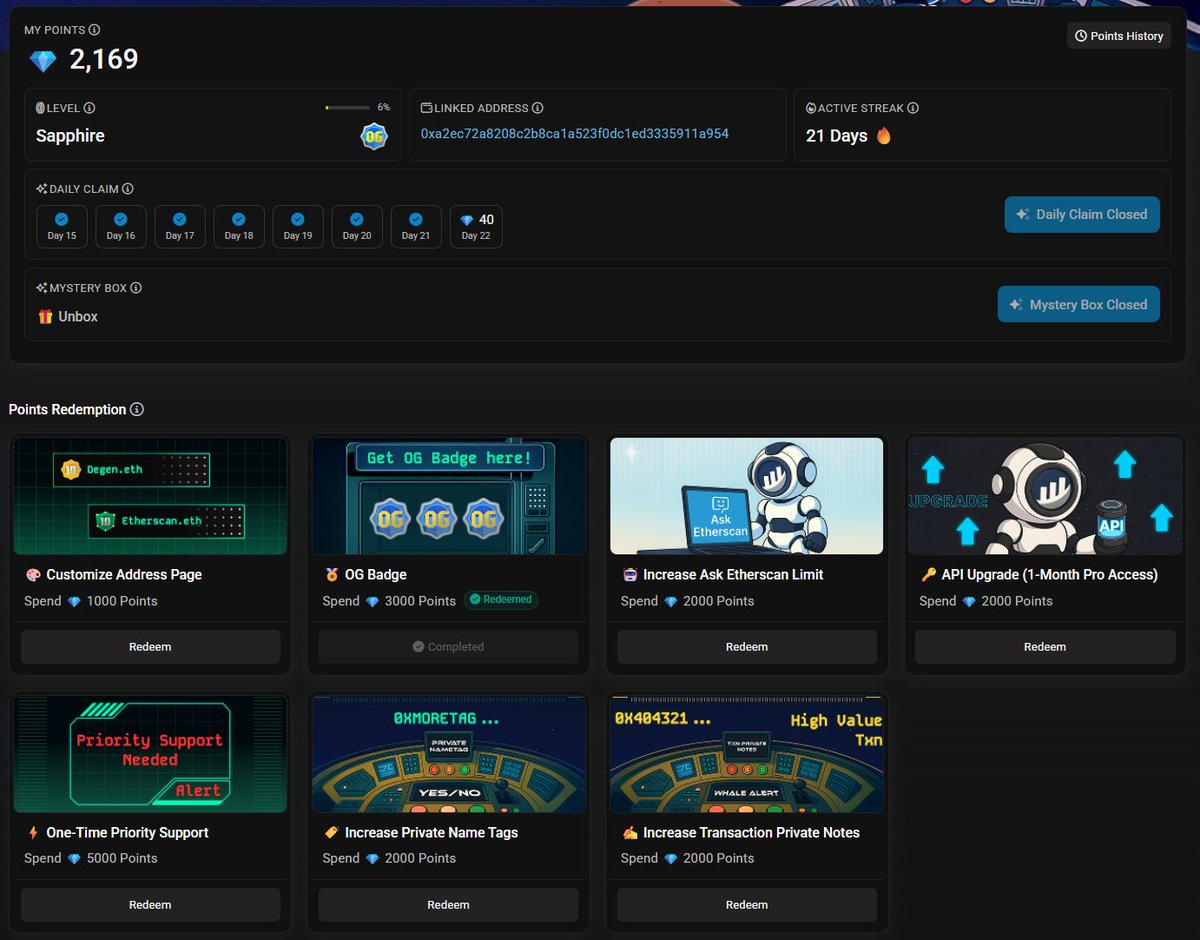Click the API Upgrade (1-Month Pro Access) title

click(1049, 575)
